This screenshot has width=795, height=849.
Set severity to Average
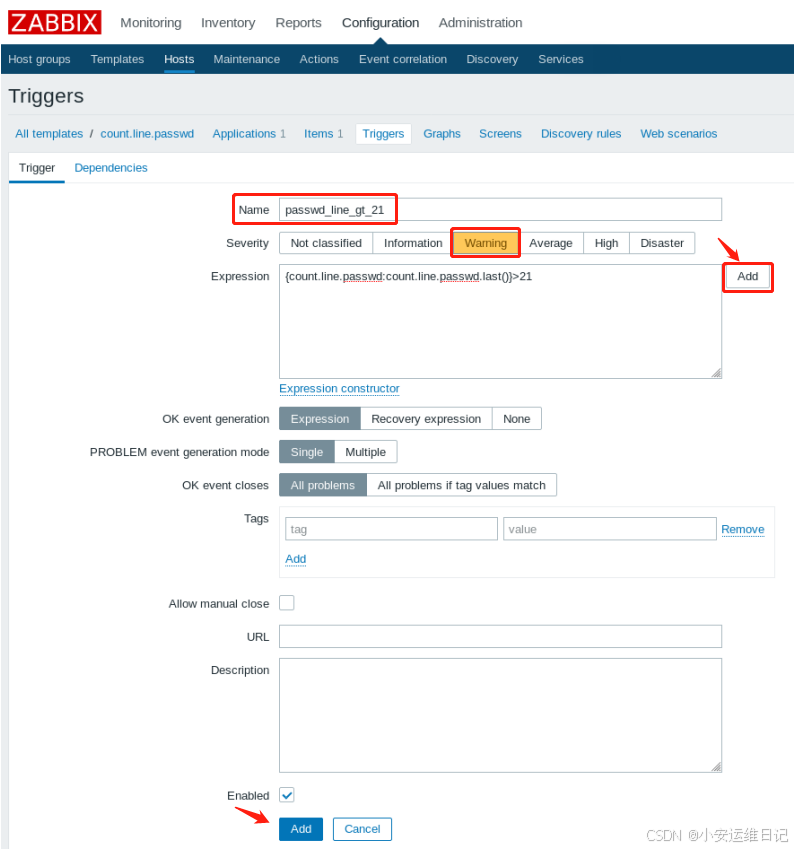point(551,243)
